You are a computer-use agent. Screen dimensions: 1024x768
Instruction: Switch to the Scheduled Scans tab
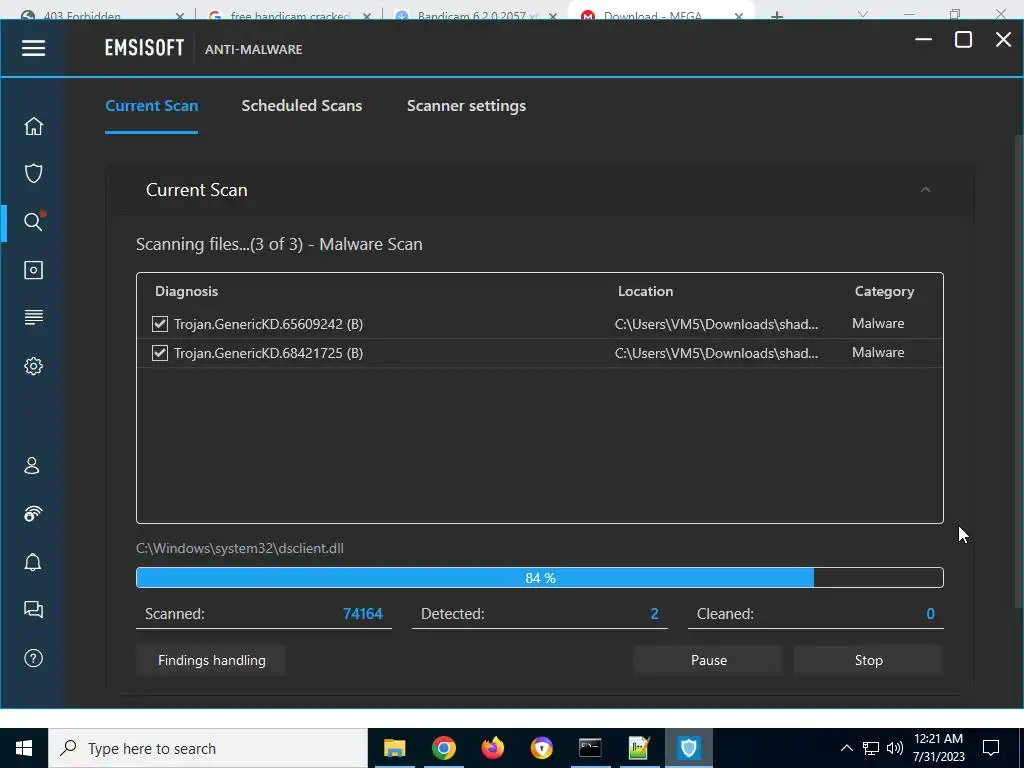(302, 106)
